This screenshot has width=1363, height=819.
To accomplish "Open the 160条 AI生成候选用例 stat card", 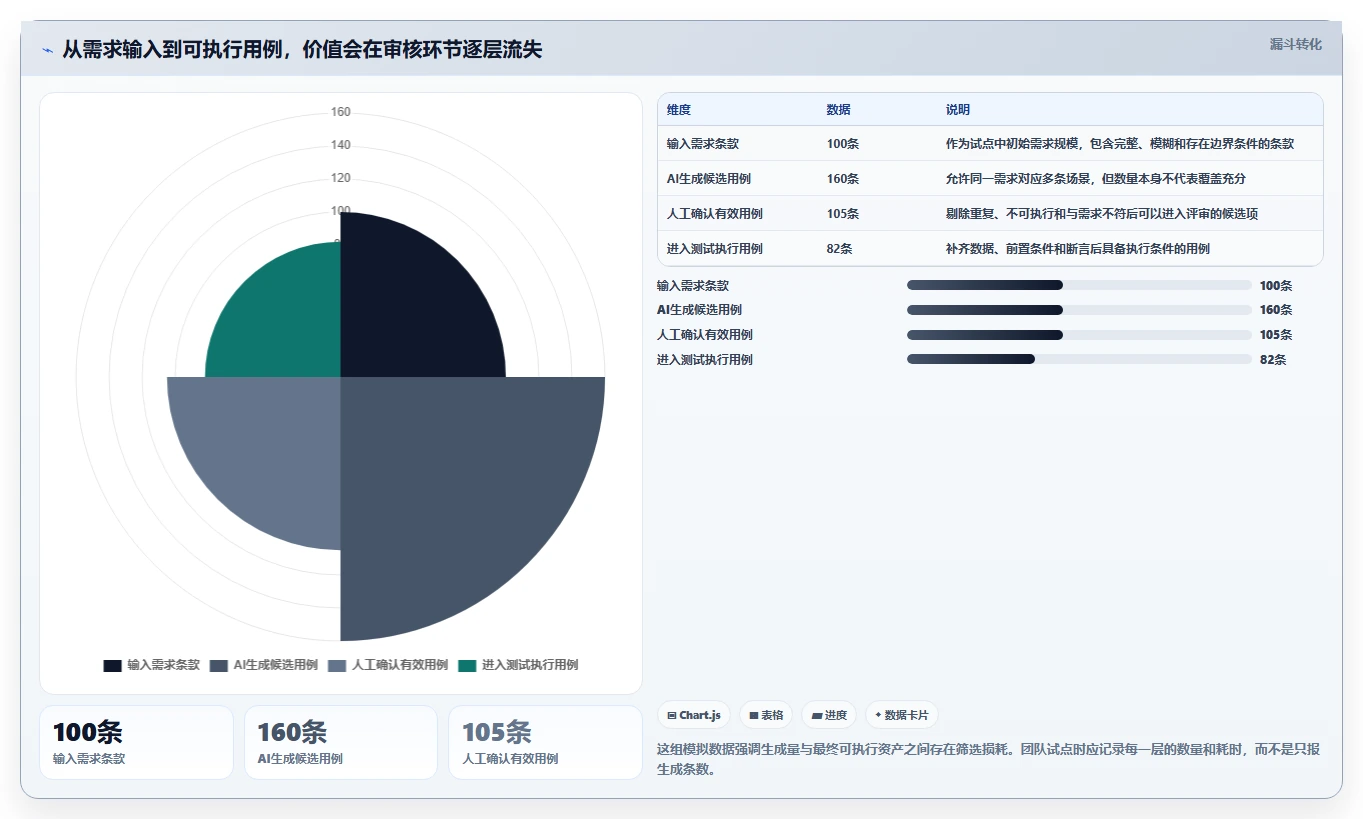I will [341, 742].
